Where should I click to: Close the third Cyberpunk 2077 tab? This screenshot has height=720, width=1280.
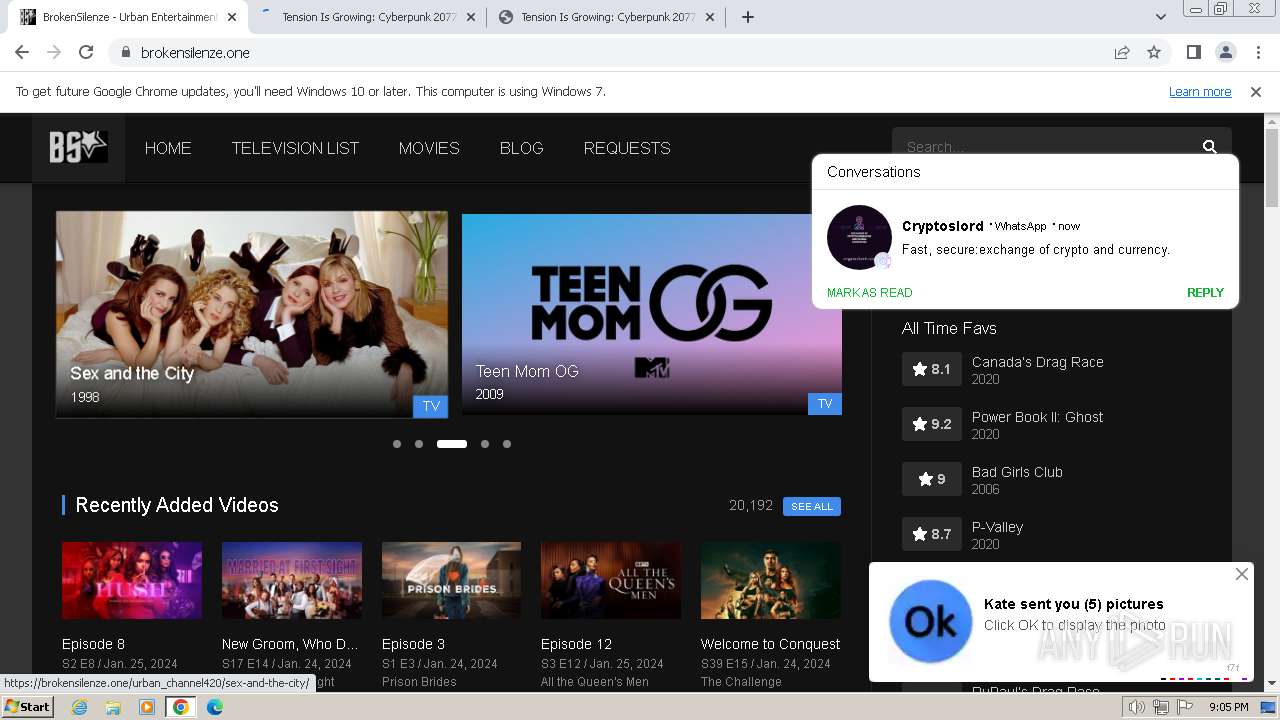(709, 17)
